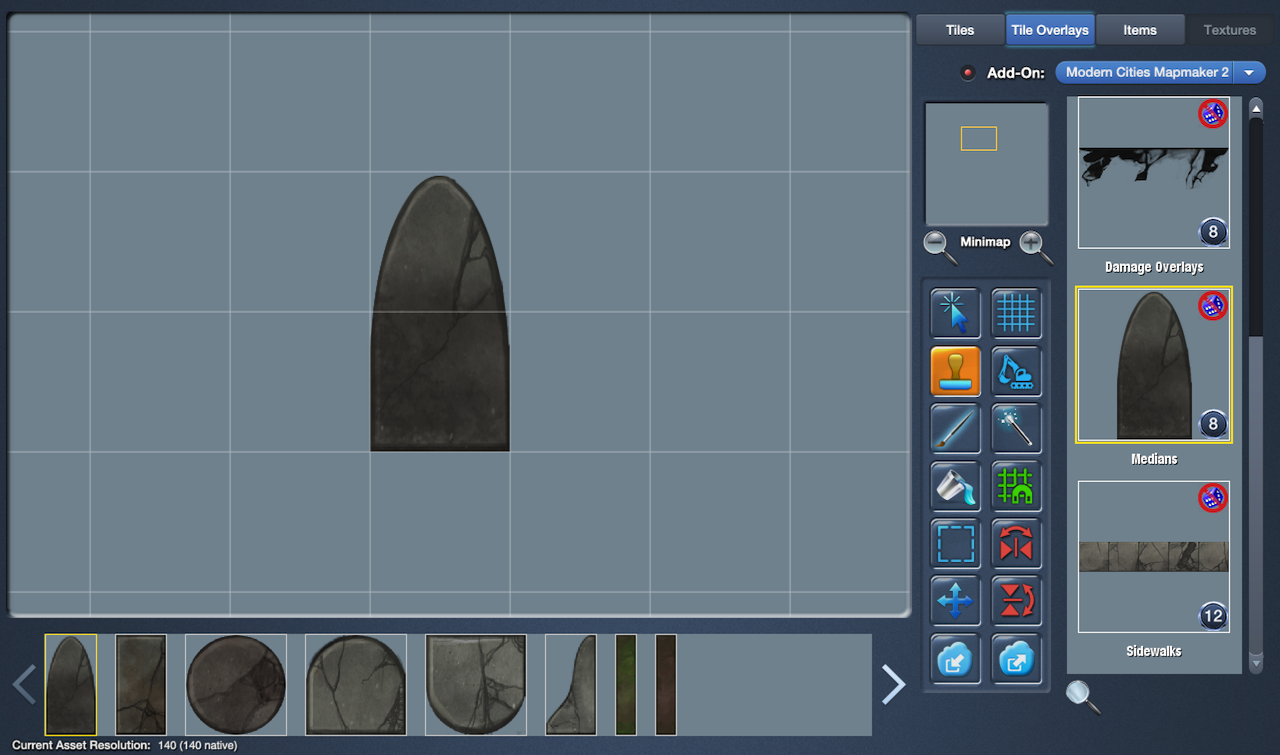
Task: Select the four-arrow move tool
Action: [x=955, y=601]
